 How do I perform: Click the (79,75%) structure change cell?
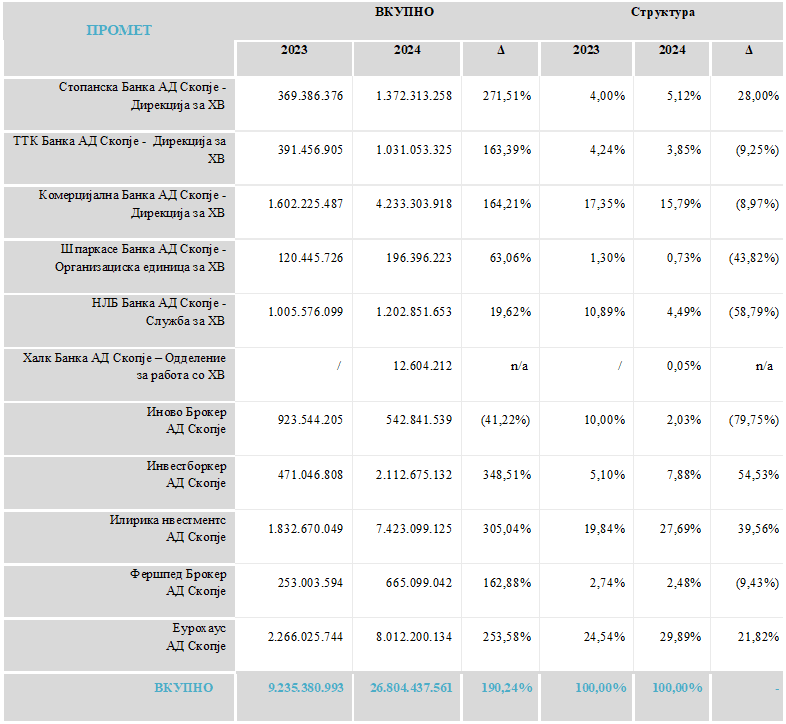coord(752,420)
